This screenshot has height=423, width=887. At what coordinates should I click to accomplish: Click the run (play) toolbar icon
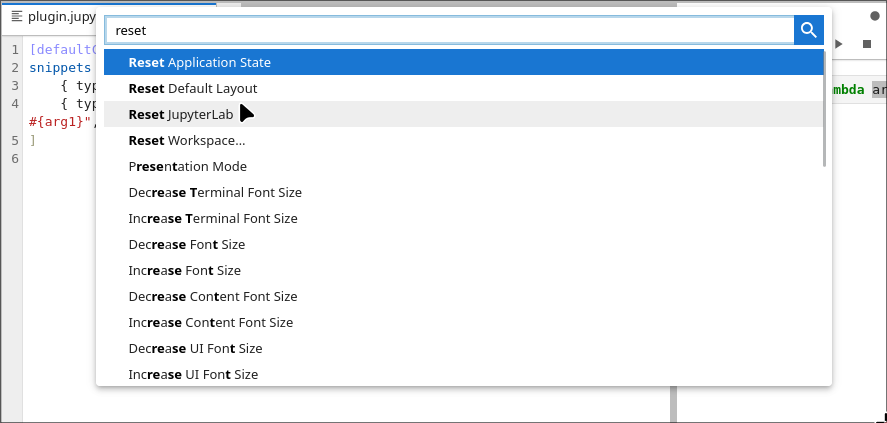pyautogui.click(x=839, y=44)
